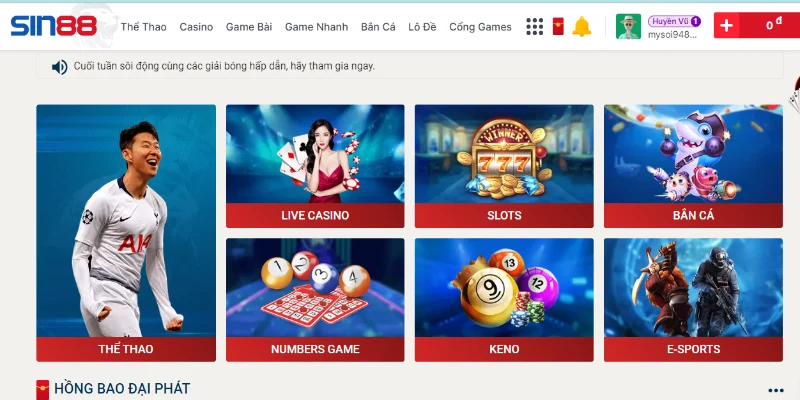The width and height of the screenshot is (800, 400).
Task: Open the Casino menu item
Action: pos(196,27)
